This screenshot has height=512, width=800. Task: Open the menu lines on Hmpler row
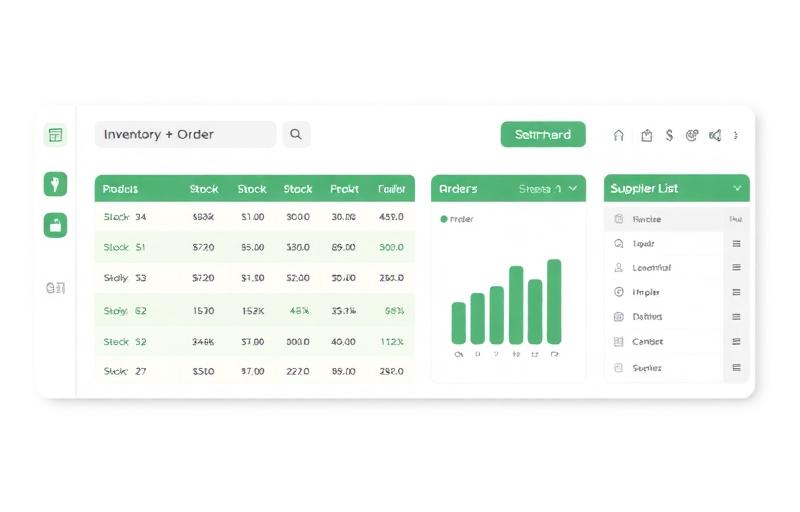click(736, 292)
